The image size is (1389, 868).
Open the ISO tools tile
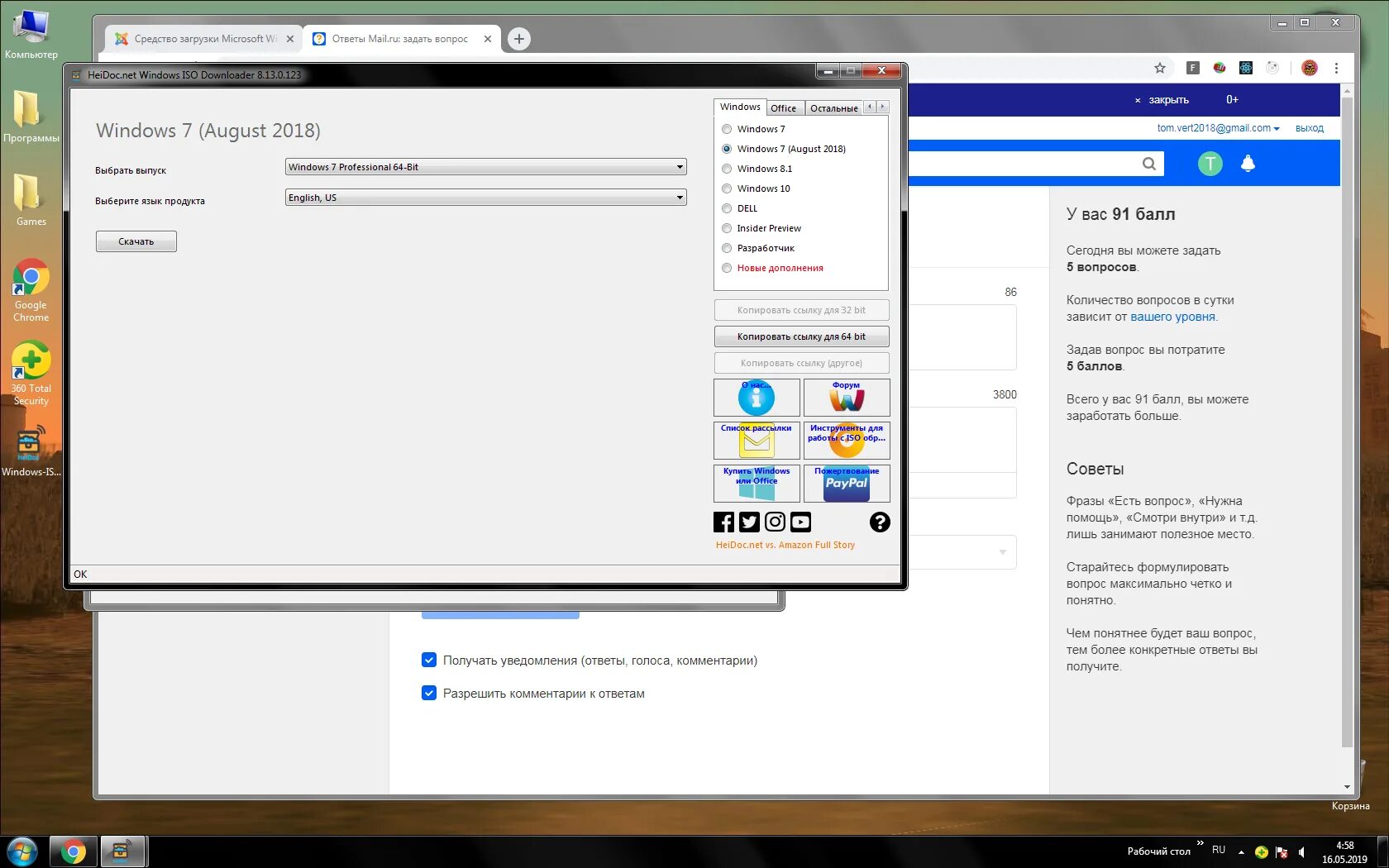(x=847, y=441)
